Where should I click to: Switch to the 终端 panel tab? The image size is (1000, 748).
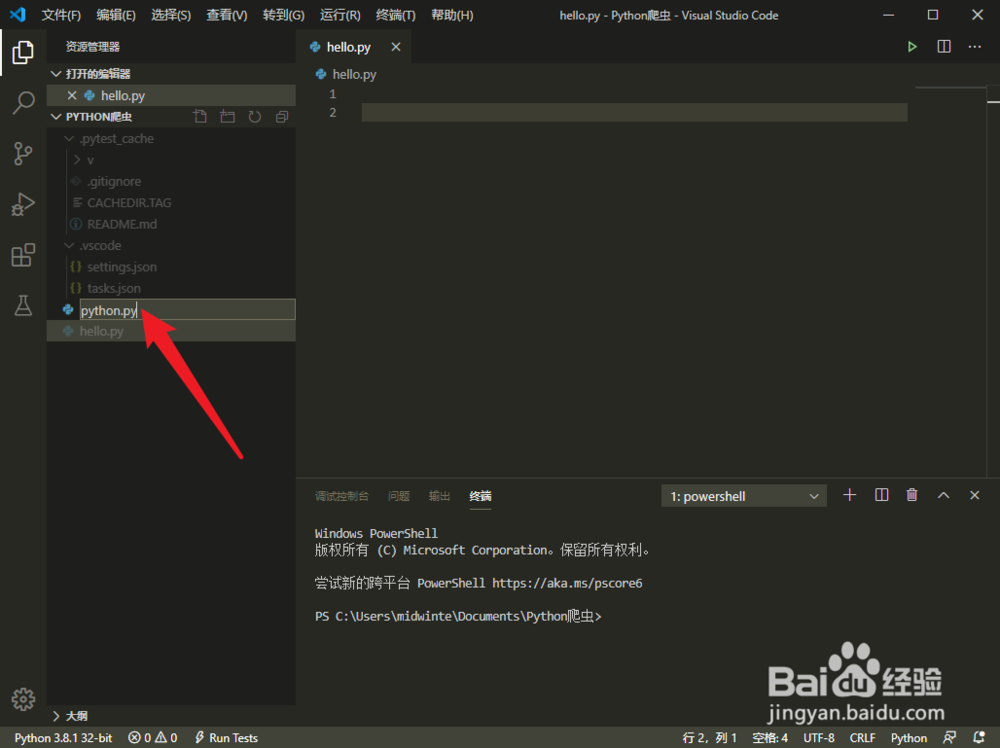(480, 495)
